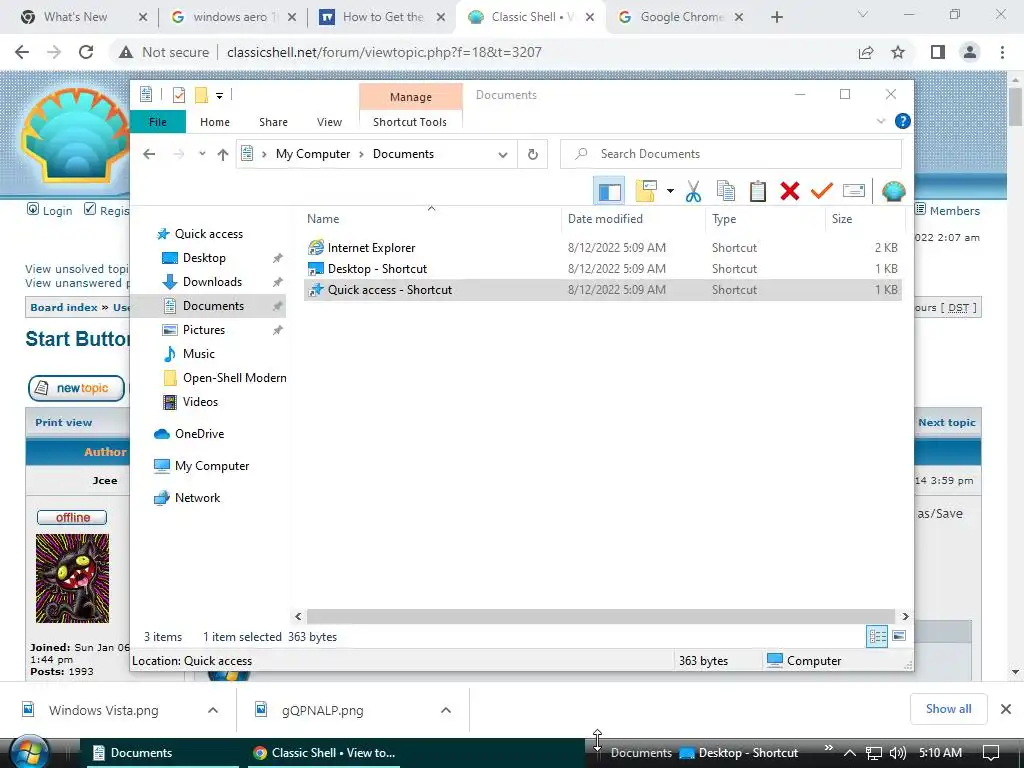Open Customize Quick Access Toolbar dropdown
This screenshot has height=768, width=1024.
pyautogui.click(x=219, y=96)
